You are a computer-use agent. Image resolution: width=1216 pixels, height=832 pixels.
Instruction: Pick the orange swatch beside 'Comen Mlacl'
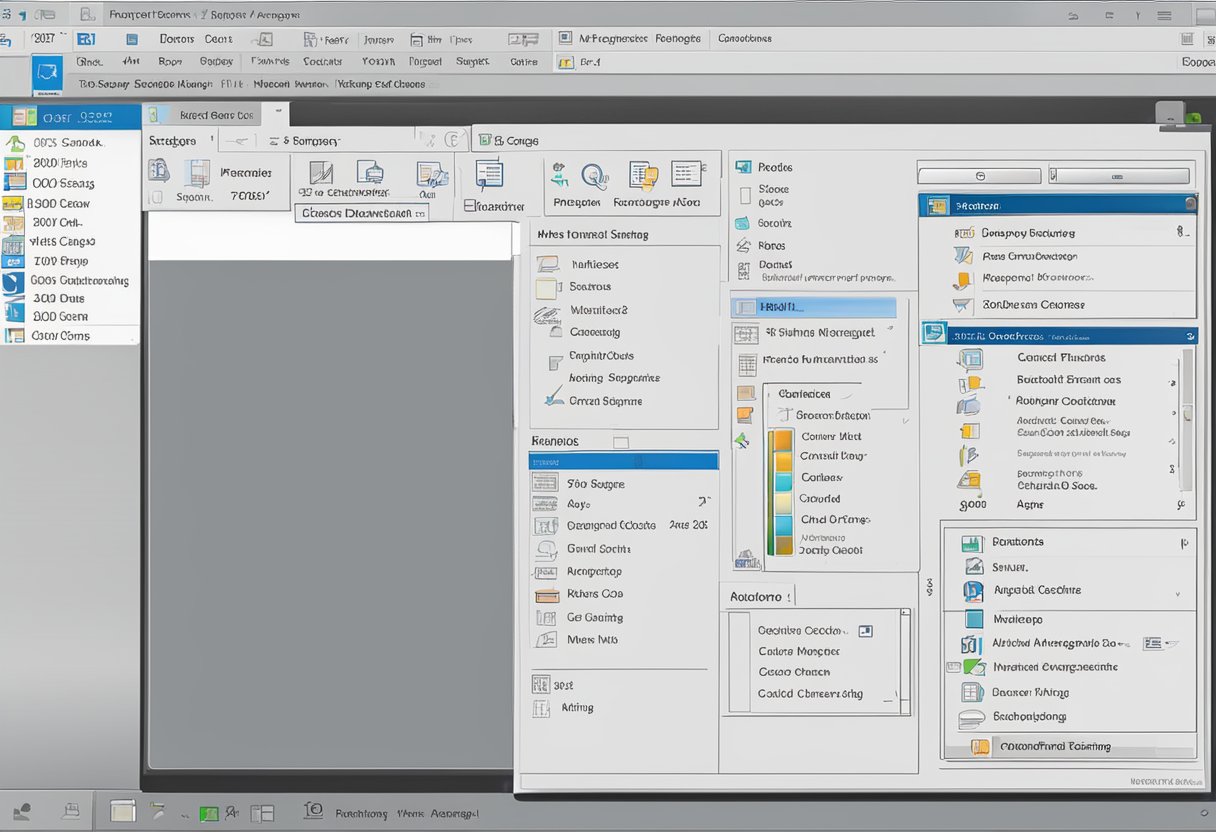783,438
